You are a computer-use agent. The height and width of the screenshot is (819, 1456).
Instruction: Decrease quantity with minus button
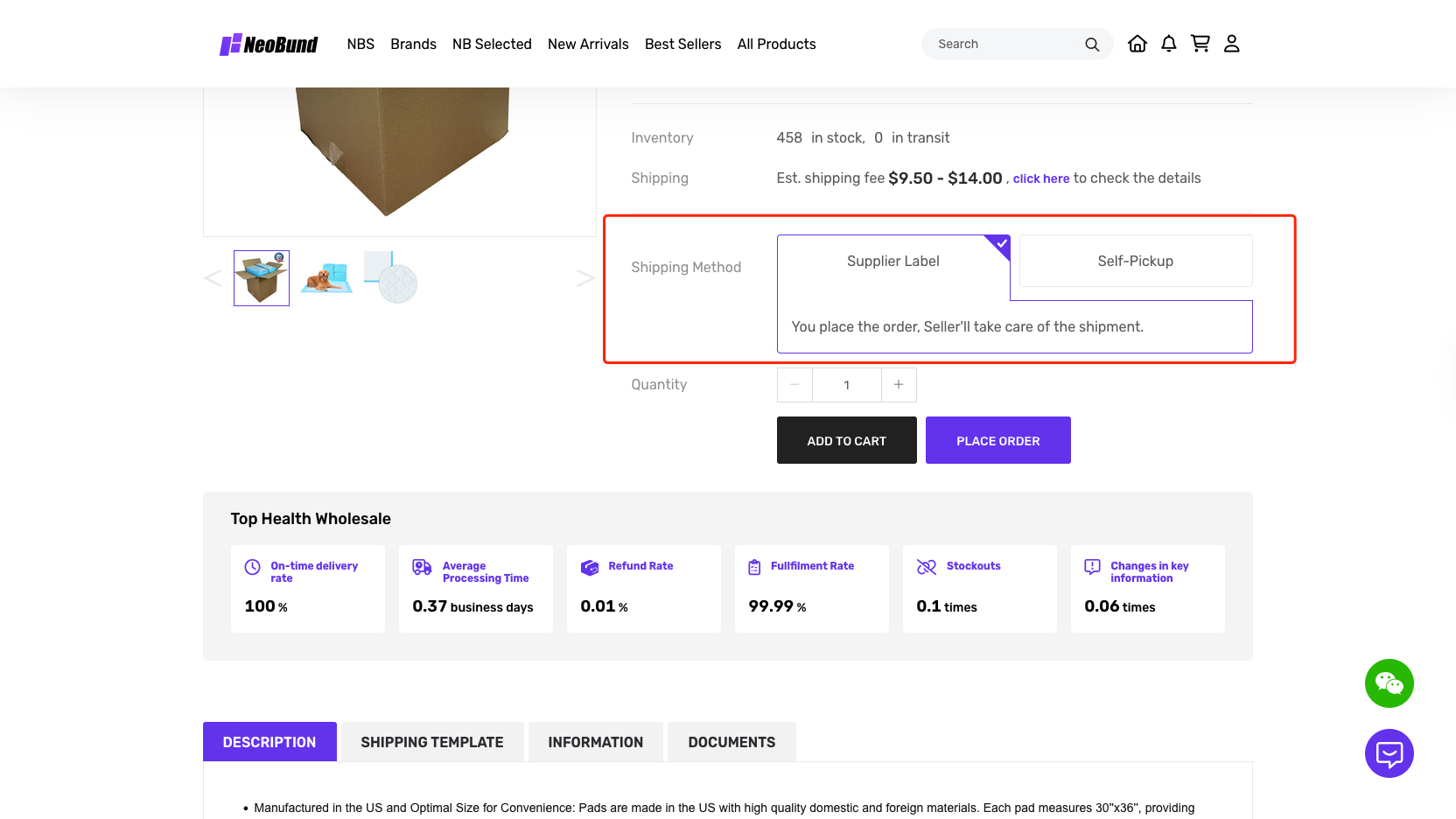point(794,385)
